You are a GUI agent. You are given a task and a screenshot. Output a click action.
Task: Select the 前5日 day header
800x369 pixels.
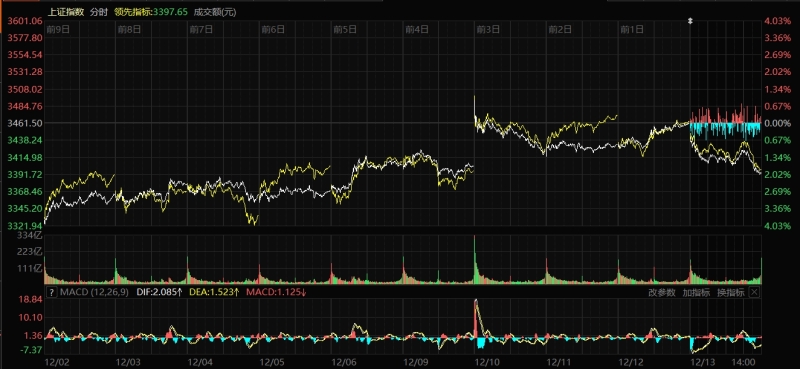(x=345, y=30)
